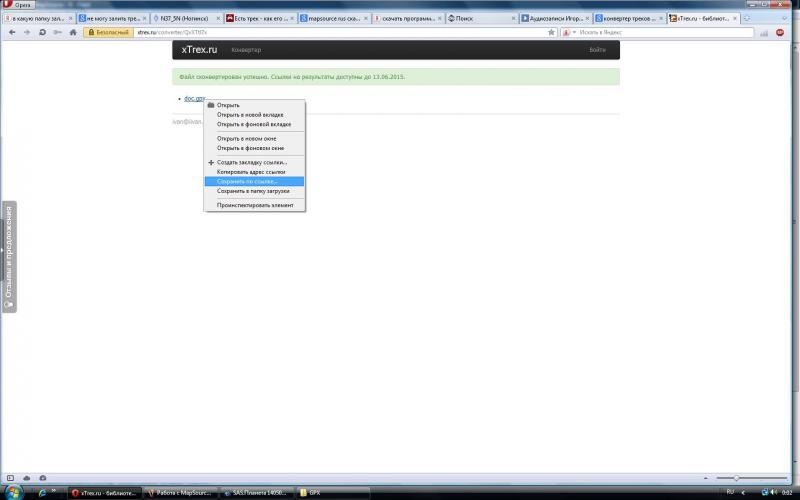The width and height of the screenshot is (800, 500).
Task: Click the 'Войти' login link
Action: pos(597,50)
